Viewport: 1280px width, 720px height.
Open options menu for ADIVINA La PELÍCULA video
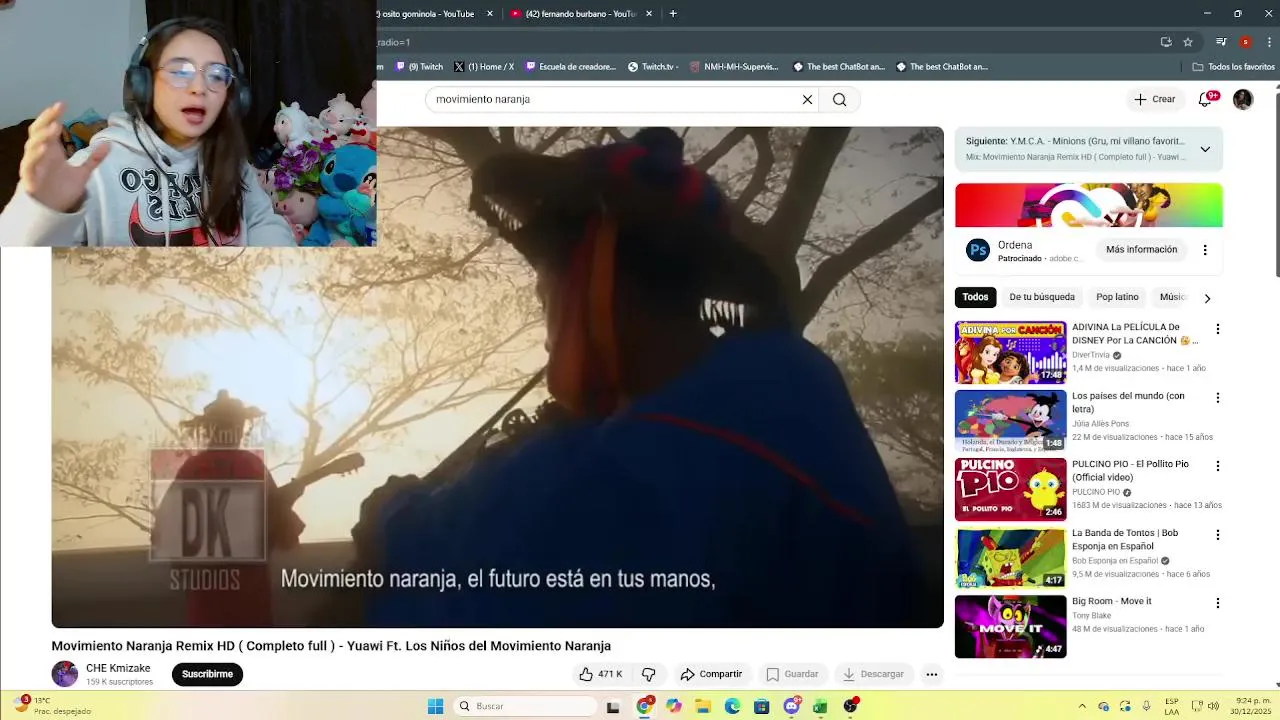click(1217, 329)
